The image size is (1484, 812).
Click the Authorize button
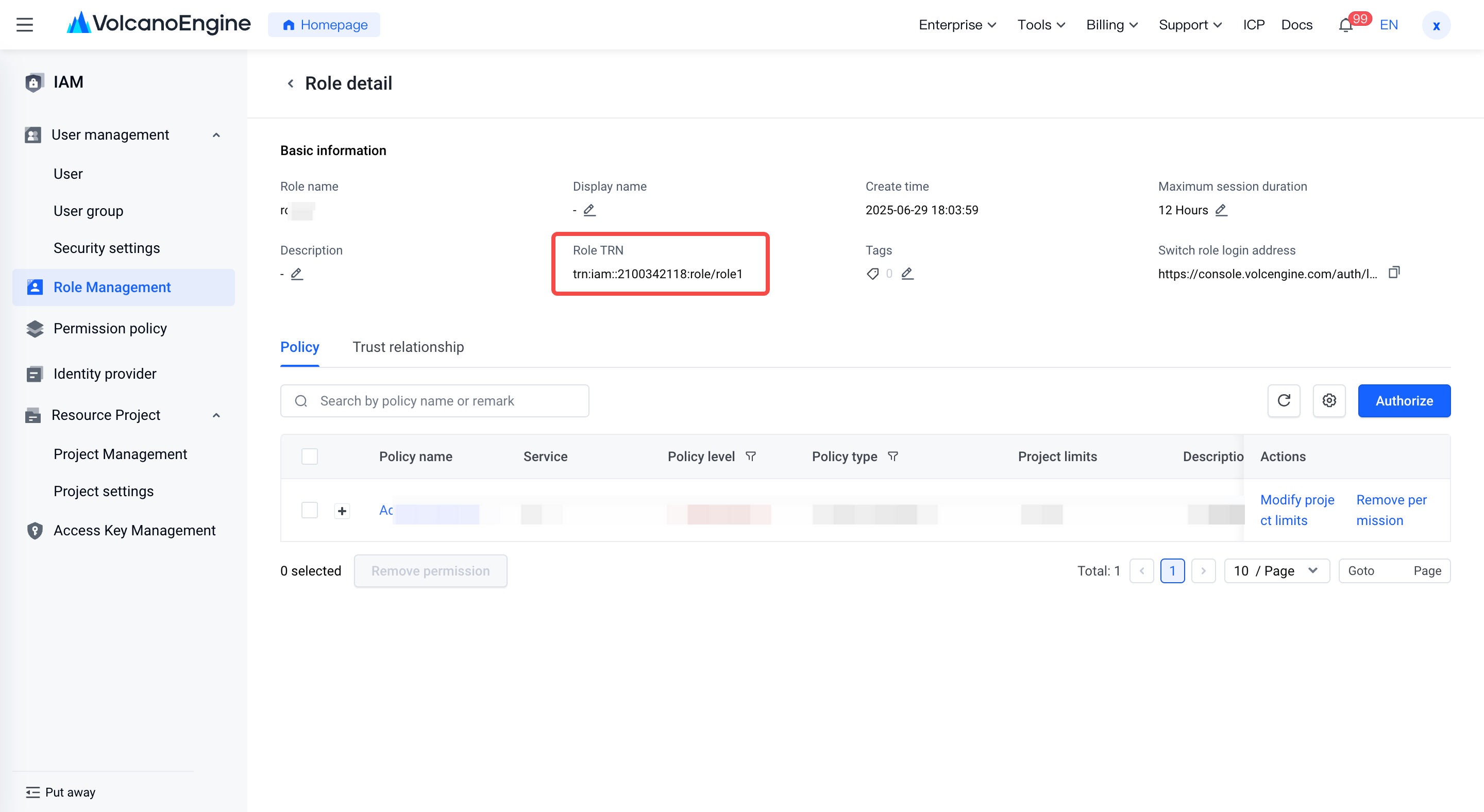[1404, 401]
